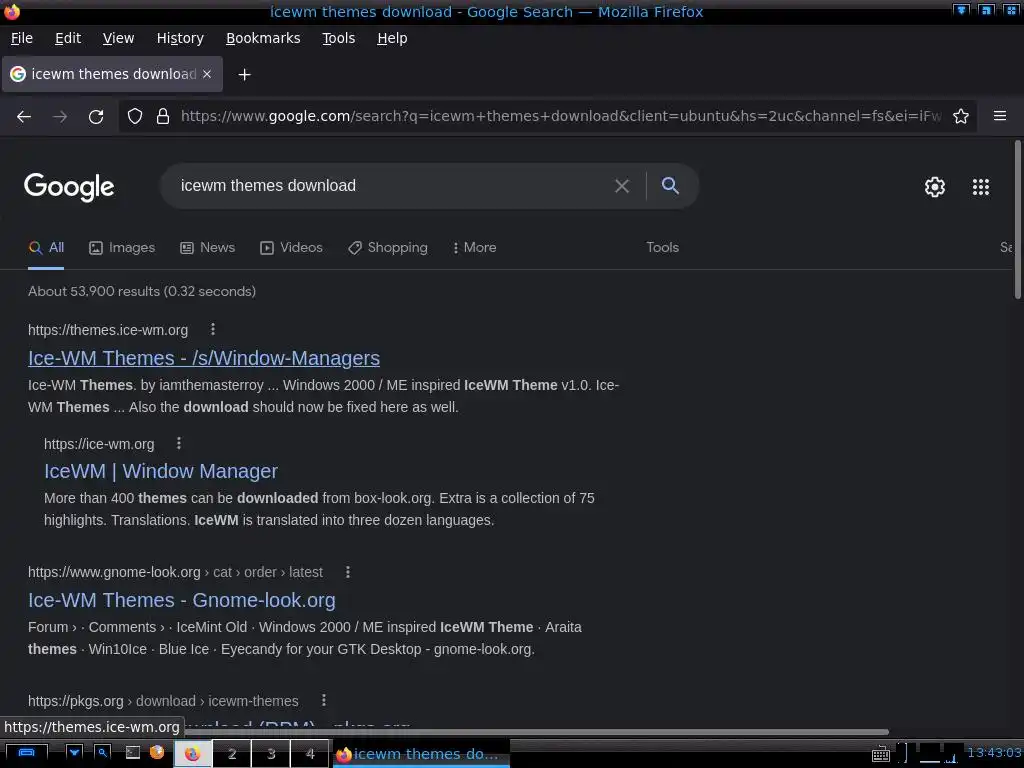Open Ice-WM Themes /s/Window-Managers link
Screen dimensions: 1024x768
coord(204,358)
